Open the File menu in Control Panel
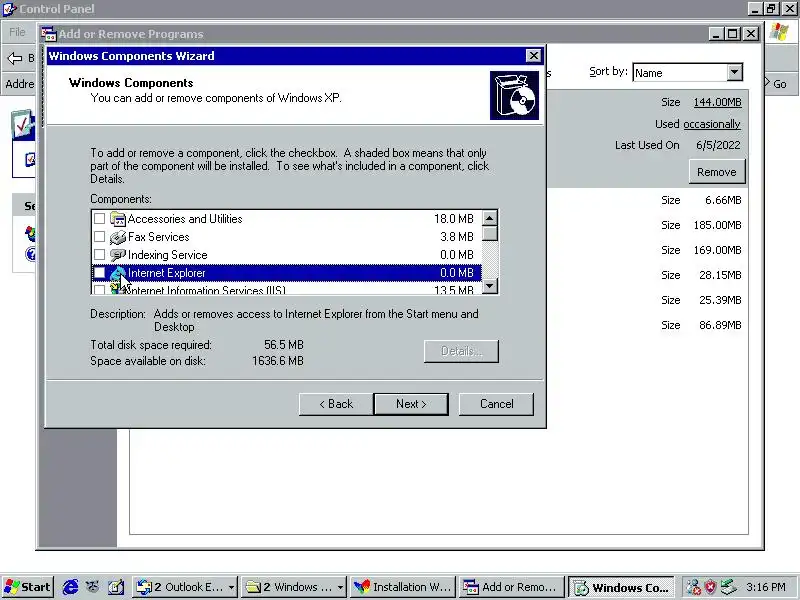The height and width of the screenshot is (600, 800). point(17,32)
